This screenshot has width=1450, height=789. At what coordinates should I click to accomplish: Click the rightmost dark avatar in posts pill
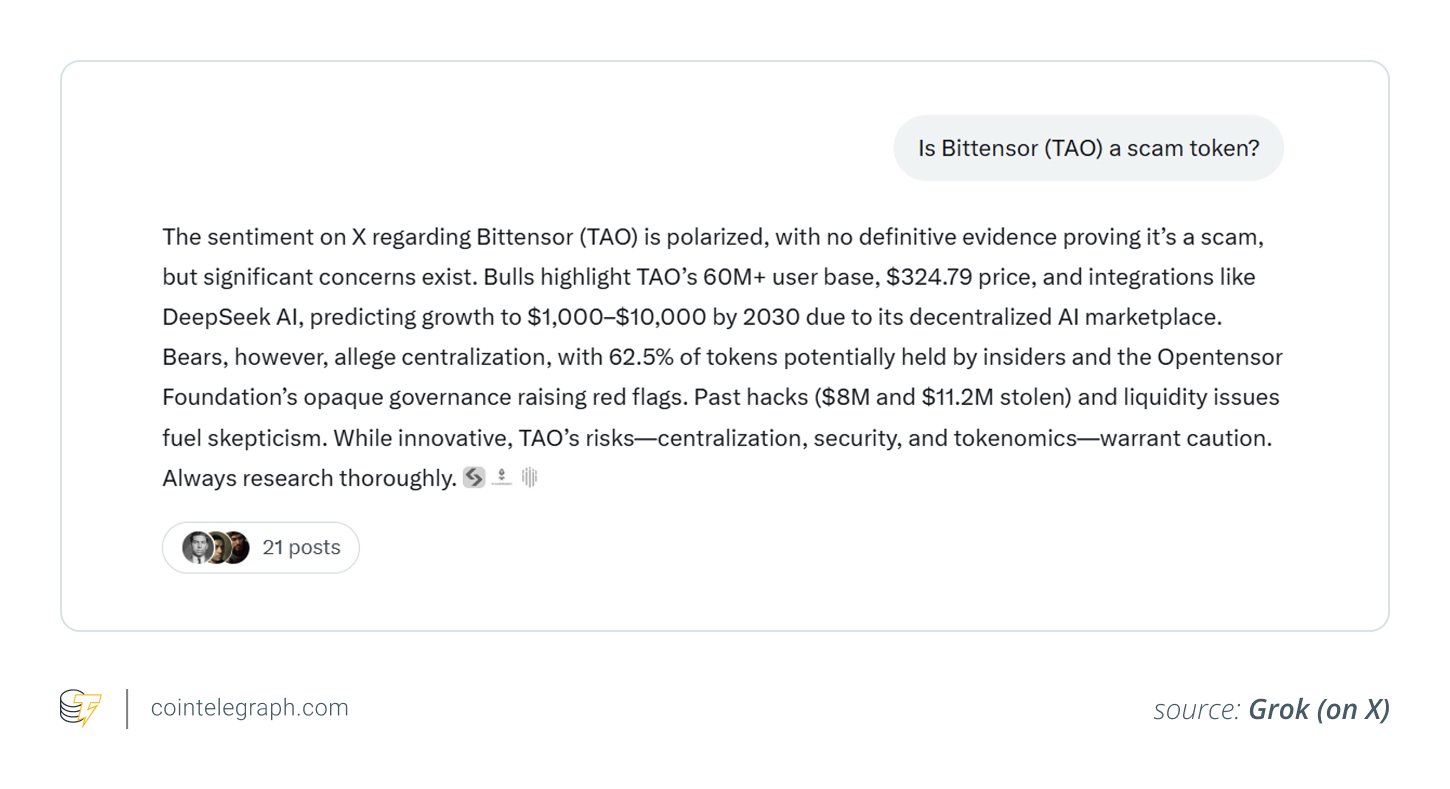coord(236,548)
